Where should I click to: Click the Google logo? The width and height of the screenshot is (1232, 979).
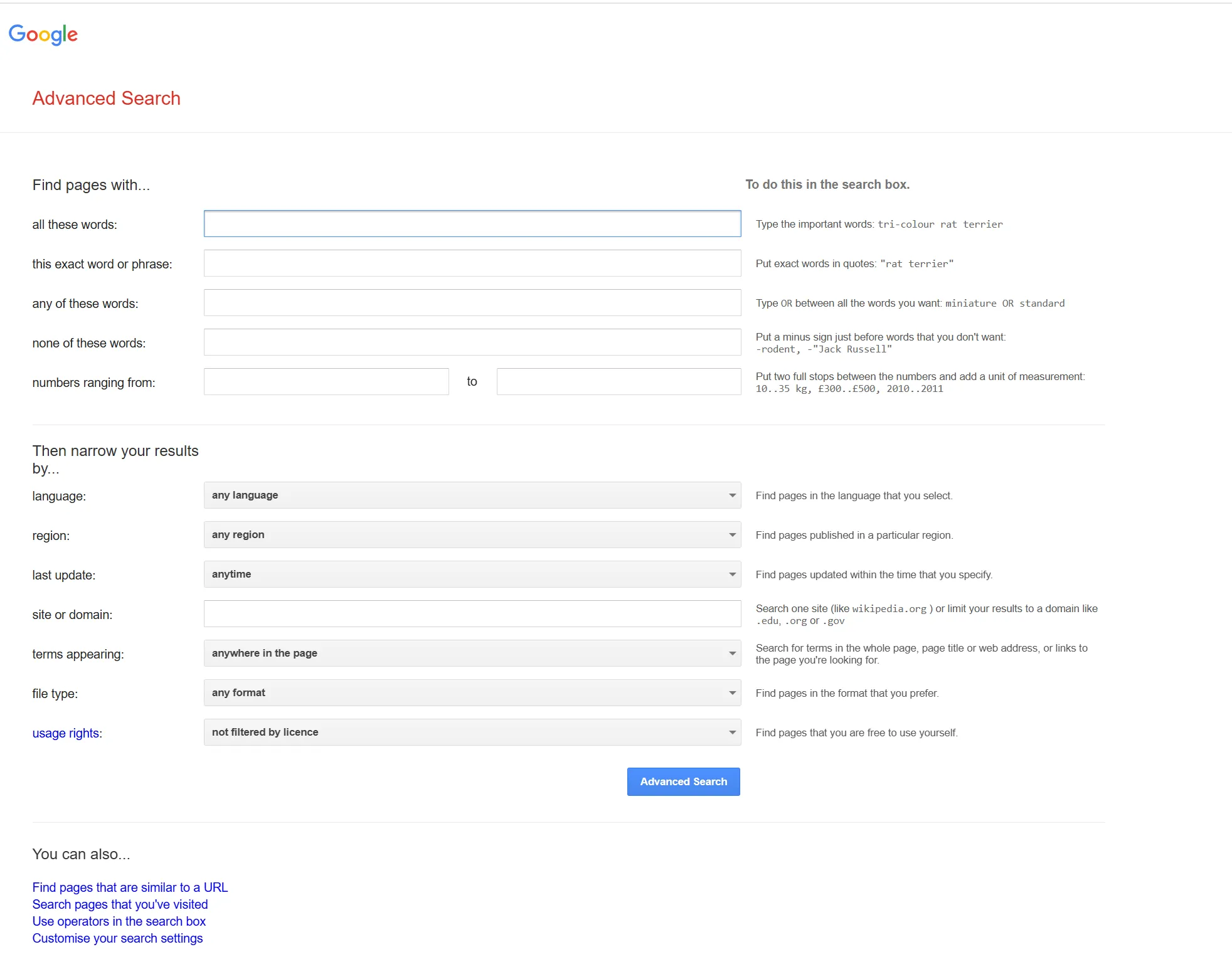pyautogui.click(x=43, y=34)
